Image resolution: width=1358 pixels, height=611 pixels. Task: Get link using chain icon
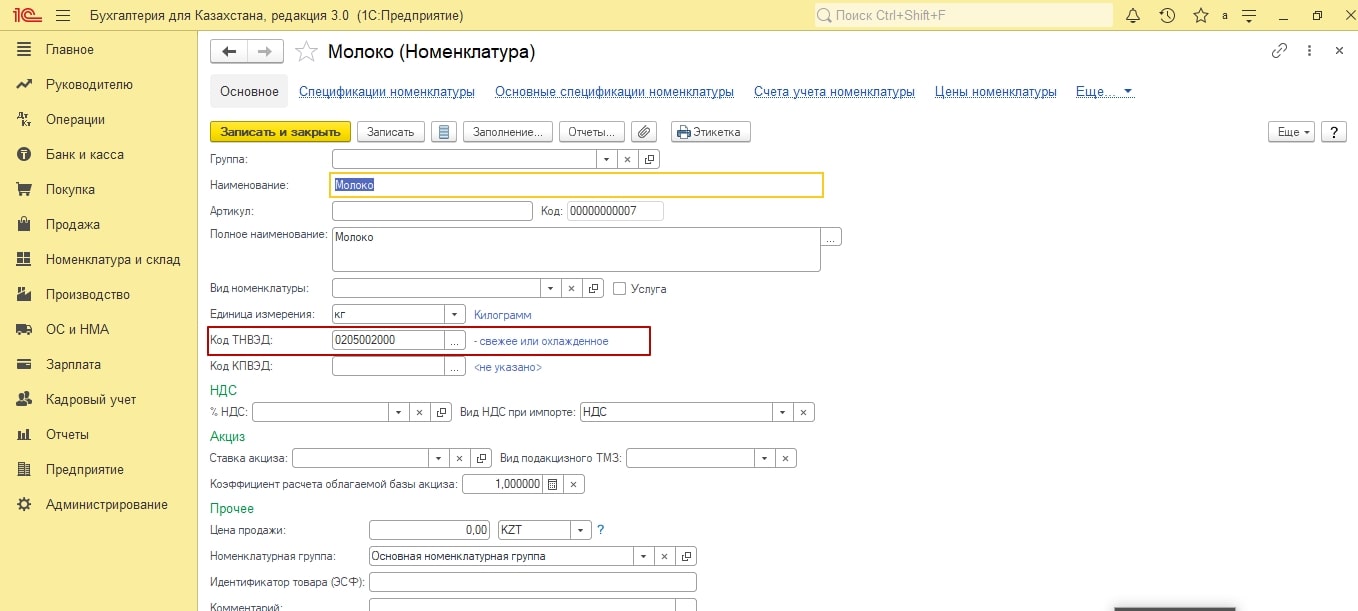pos(1279,52)
